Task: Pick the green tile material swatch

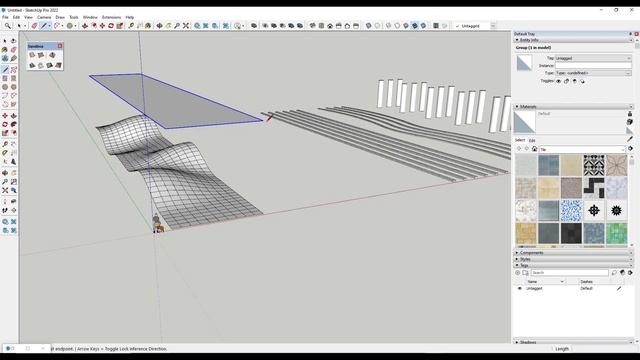Action: click(616, 233)
